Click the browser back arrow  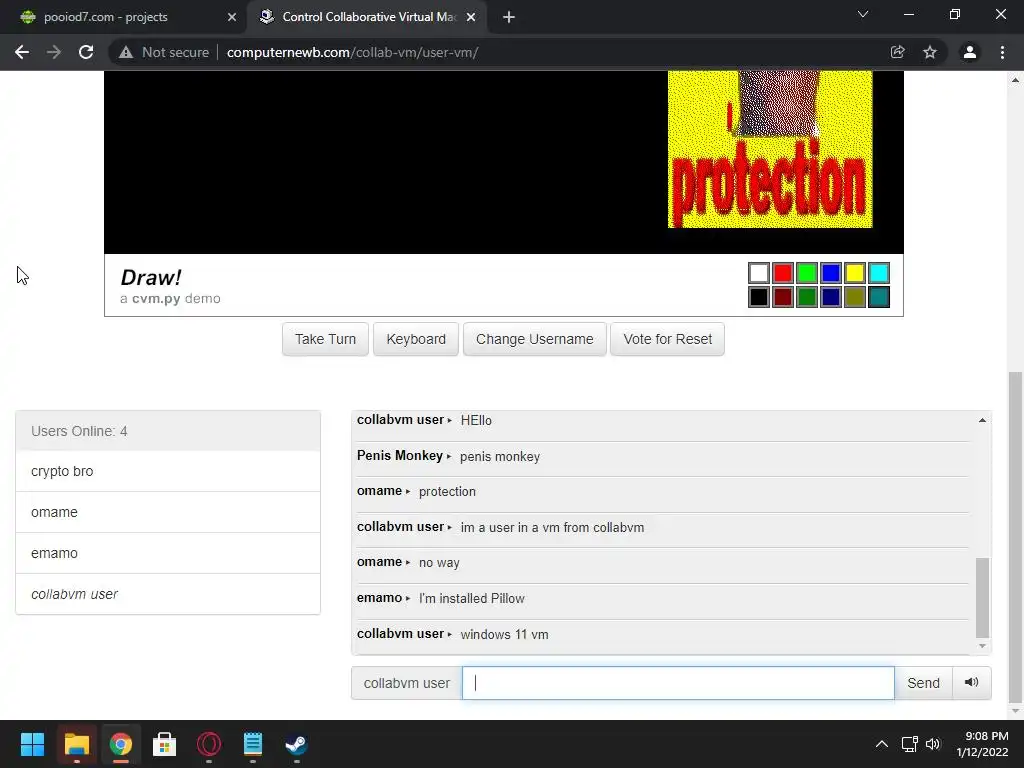[x=22, y=52]
